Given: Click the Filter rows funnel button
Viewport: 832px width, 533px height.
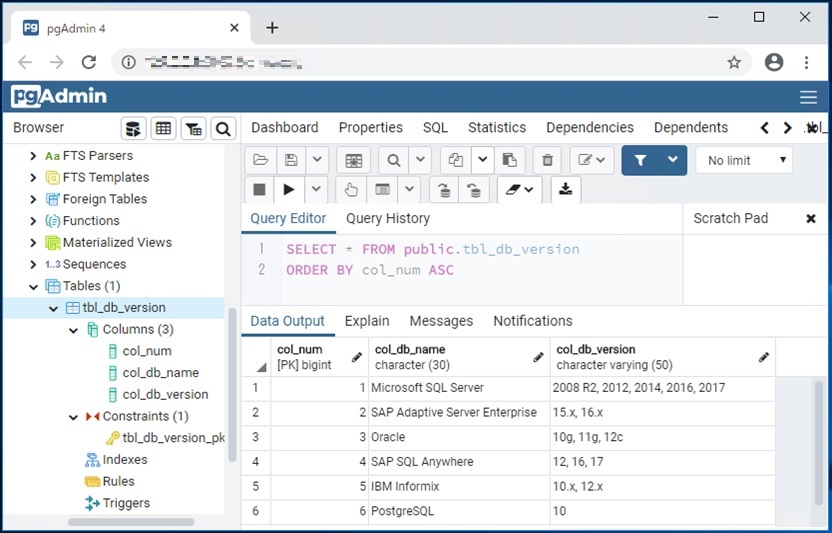Looking at the screenshot, I should 641,160.
